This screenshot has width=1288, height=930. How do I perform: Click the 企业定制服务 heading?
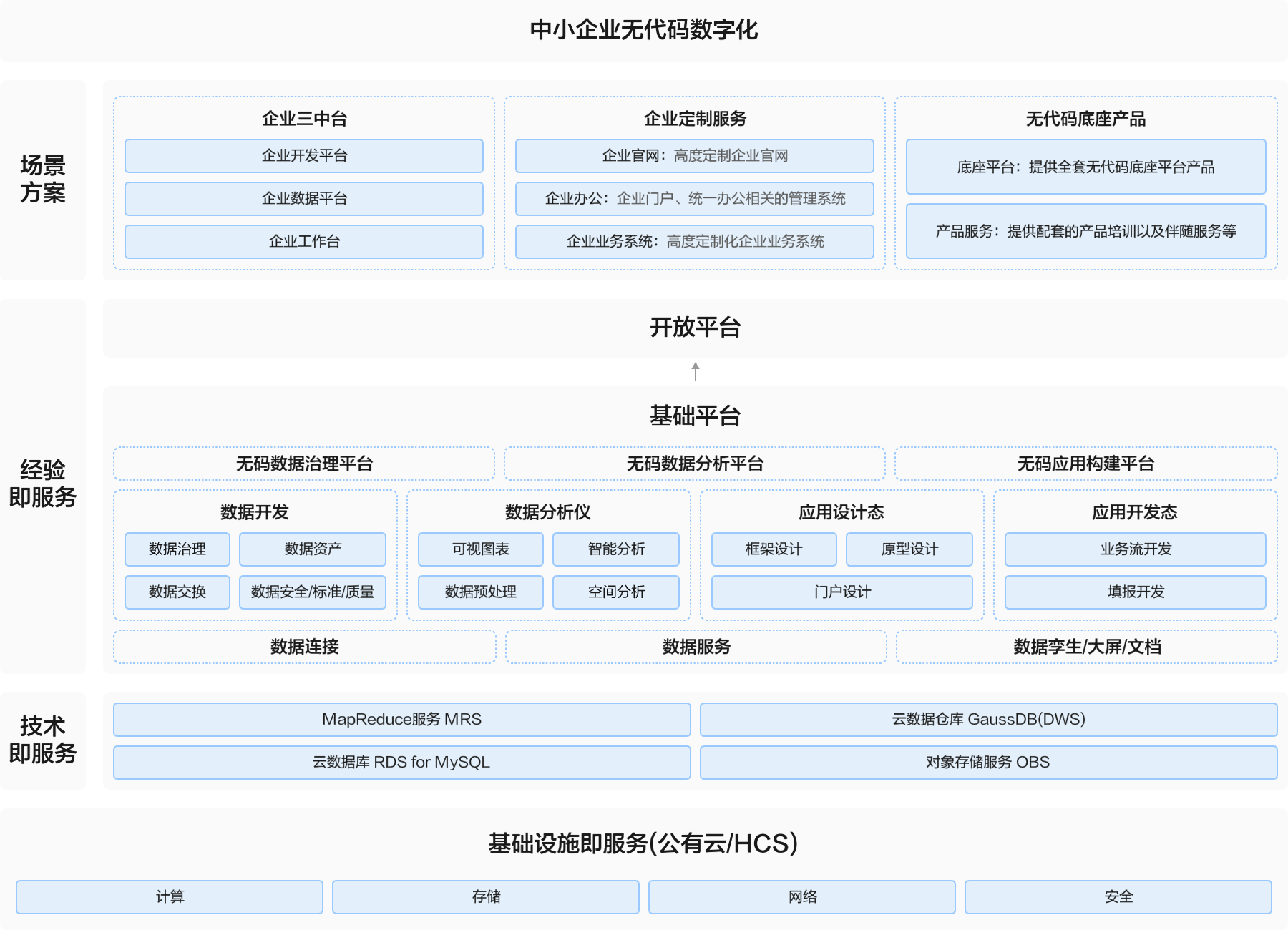click(695, 119)
